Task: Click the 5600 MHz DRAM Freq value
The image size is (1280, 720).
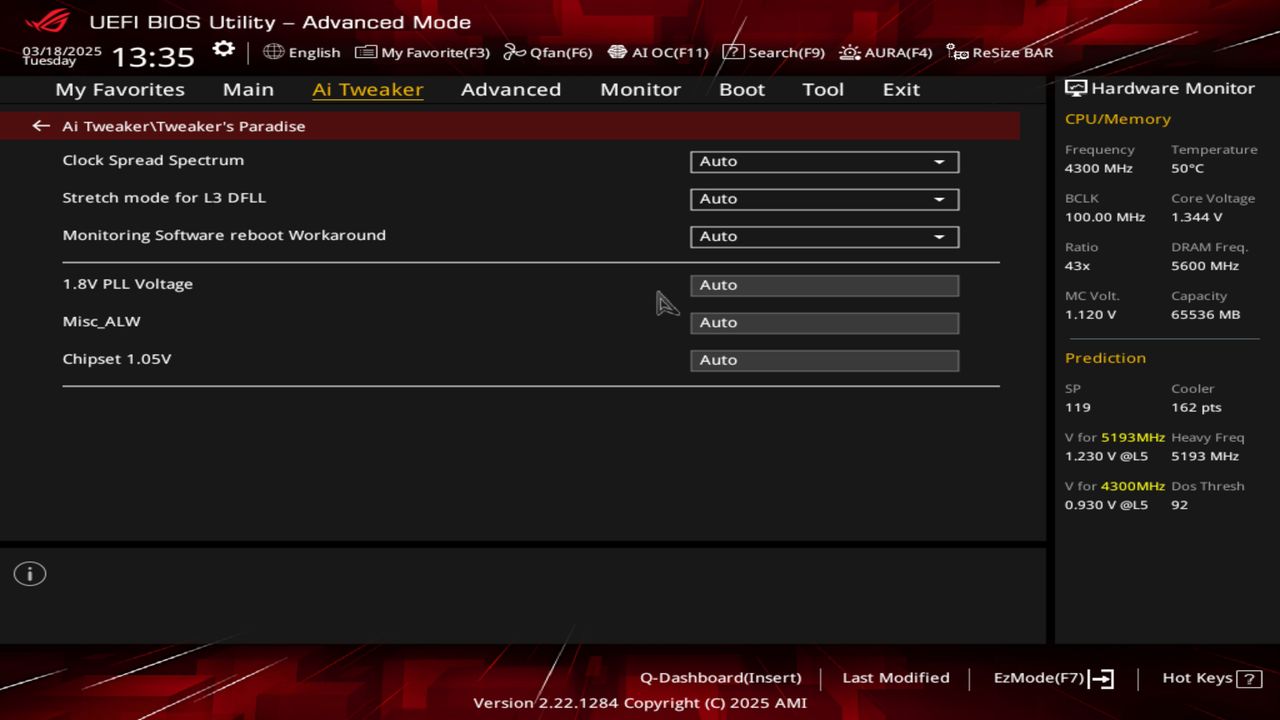Action: click(x=1205, y=266)
